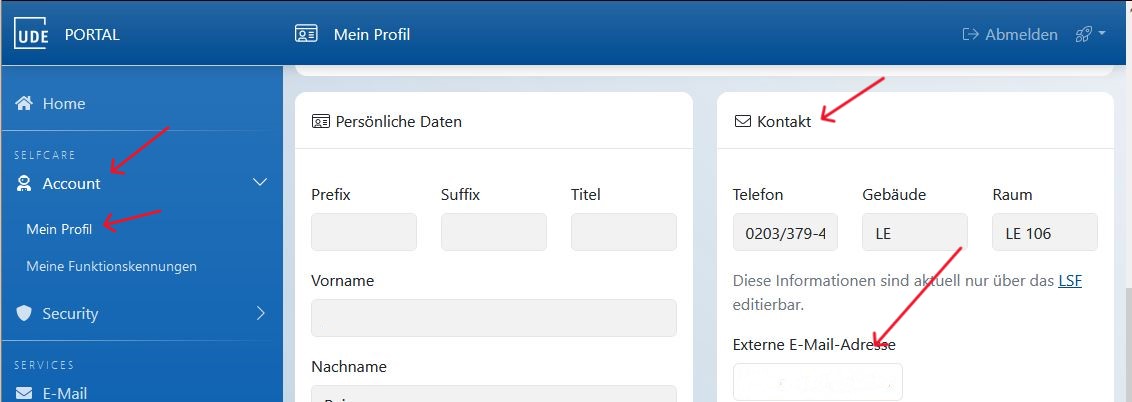Viewport: 1132px width, 402px height.
Task: Click the Persönliche Daten card icon
Action: pos(320,122)
